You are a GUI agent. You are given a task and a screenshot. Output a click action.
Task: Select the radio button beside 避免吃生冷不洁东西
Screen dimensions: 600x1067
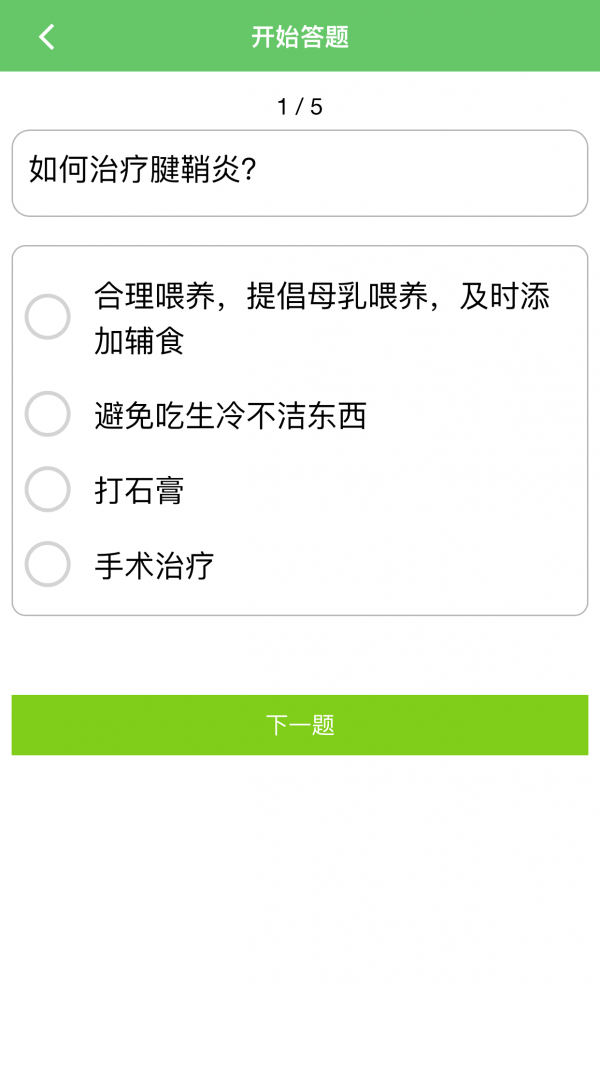pos(47,414)
